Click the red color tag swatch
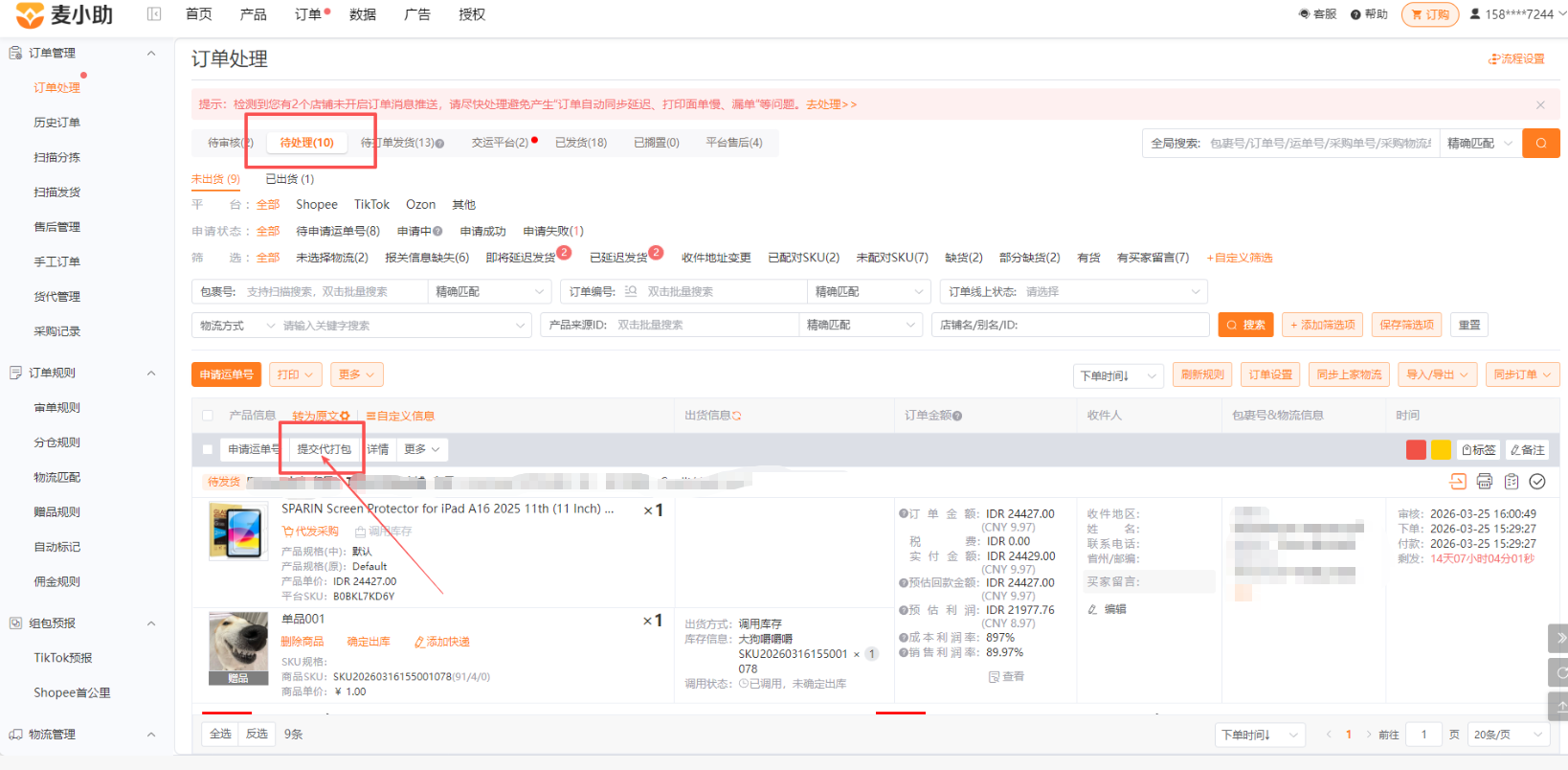 pos(1416,450)
